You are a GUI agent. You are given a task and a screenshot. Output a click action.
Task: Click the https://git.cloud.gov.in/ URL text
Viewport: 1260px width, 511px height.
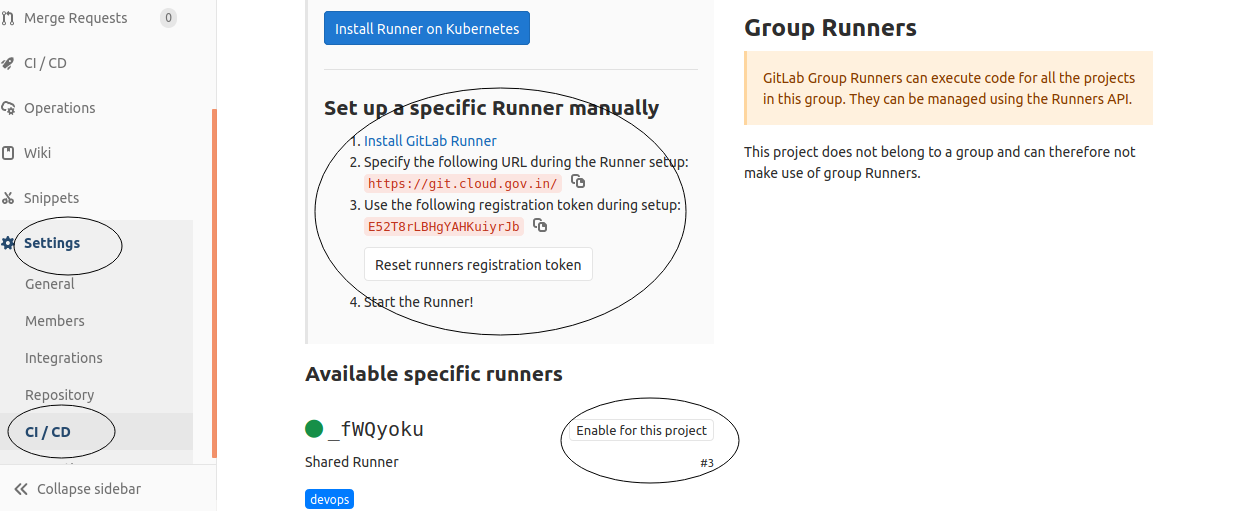(463, 184)
